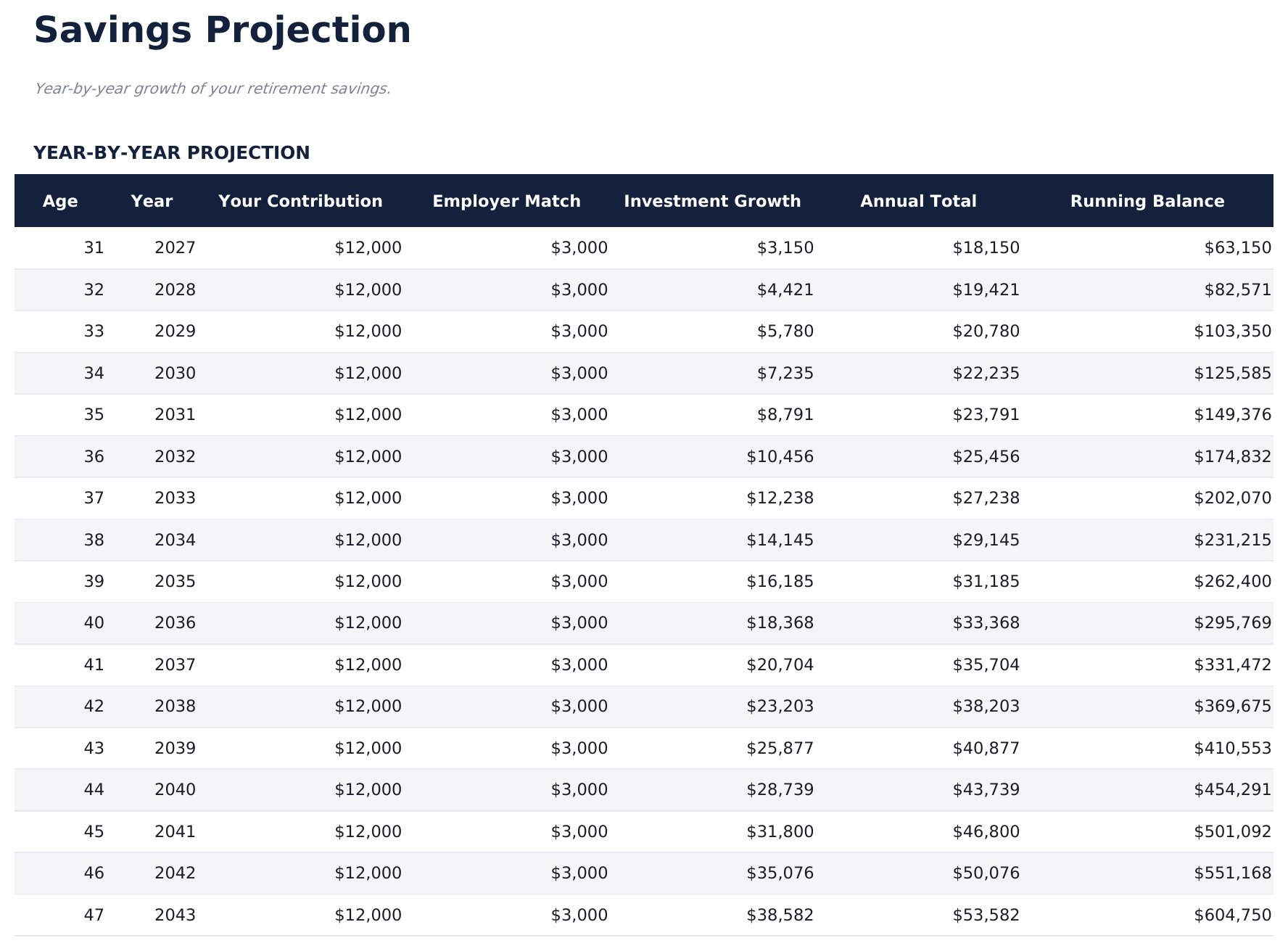Click the $46,800 annual total cell
The image size is (1288, 951).
pos(986,832)
